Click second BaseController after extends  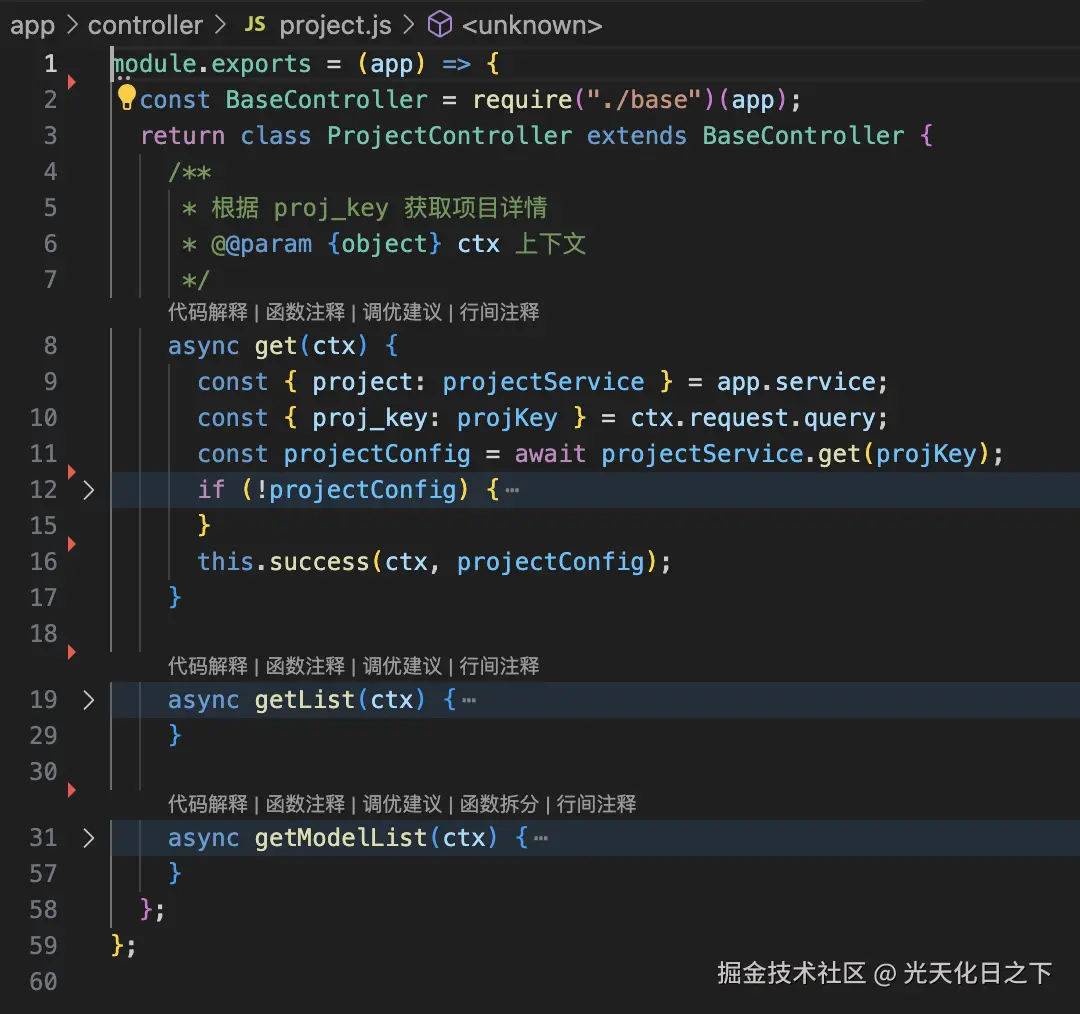pyautogui.click(x=803, y=136)
